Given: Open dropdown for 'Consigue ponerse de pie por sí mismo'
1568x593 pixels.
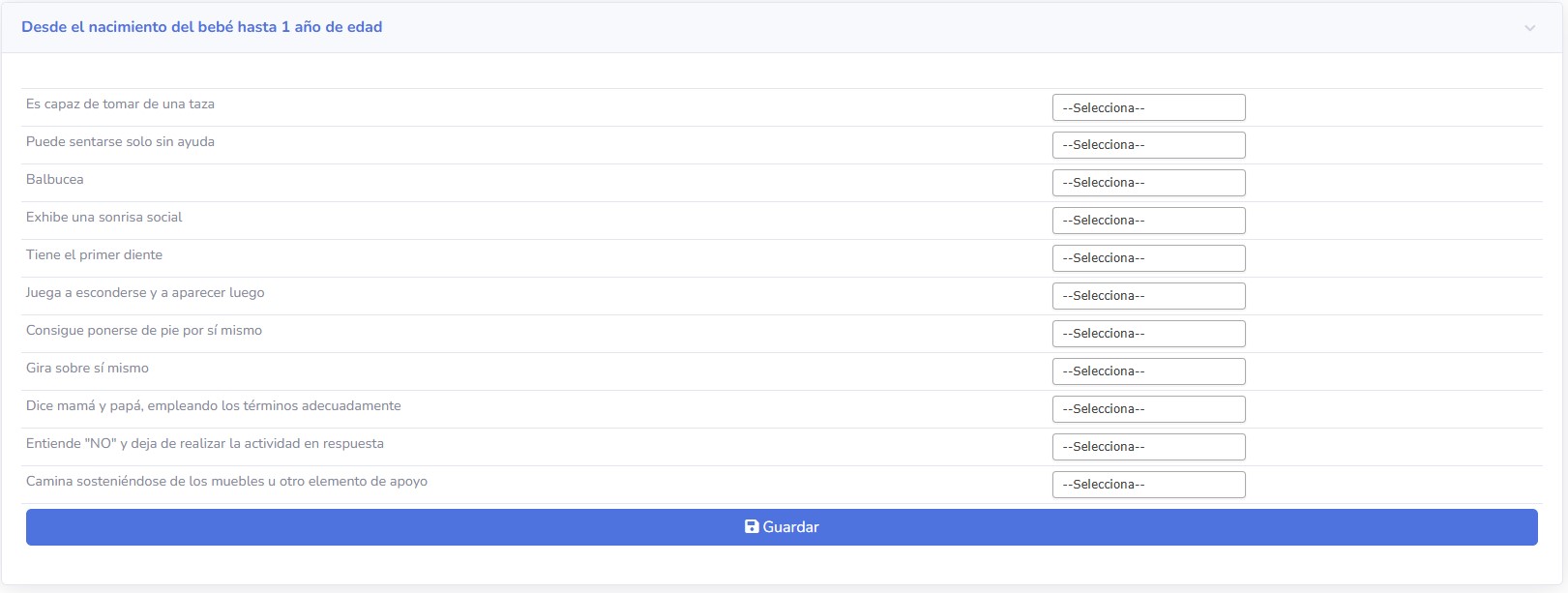Looking at the screenshot, I should coord(1148,334).
